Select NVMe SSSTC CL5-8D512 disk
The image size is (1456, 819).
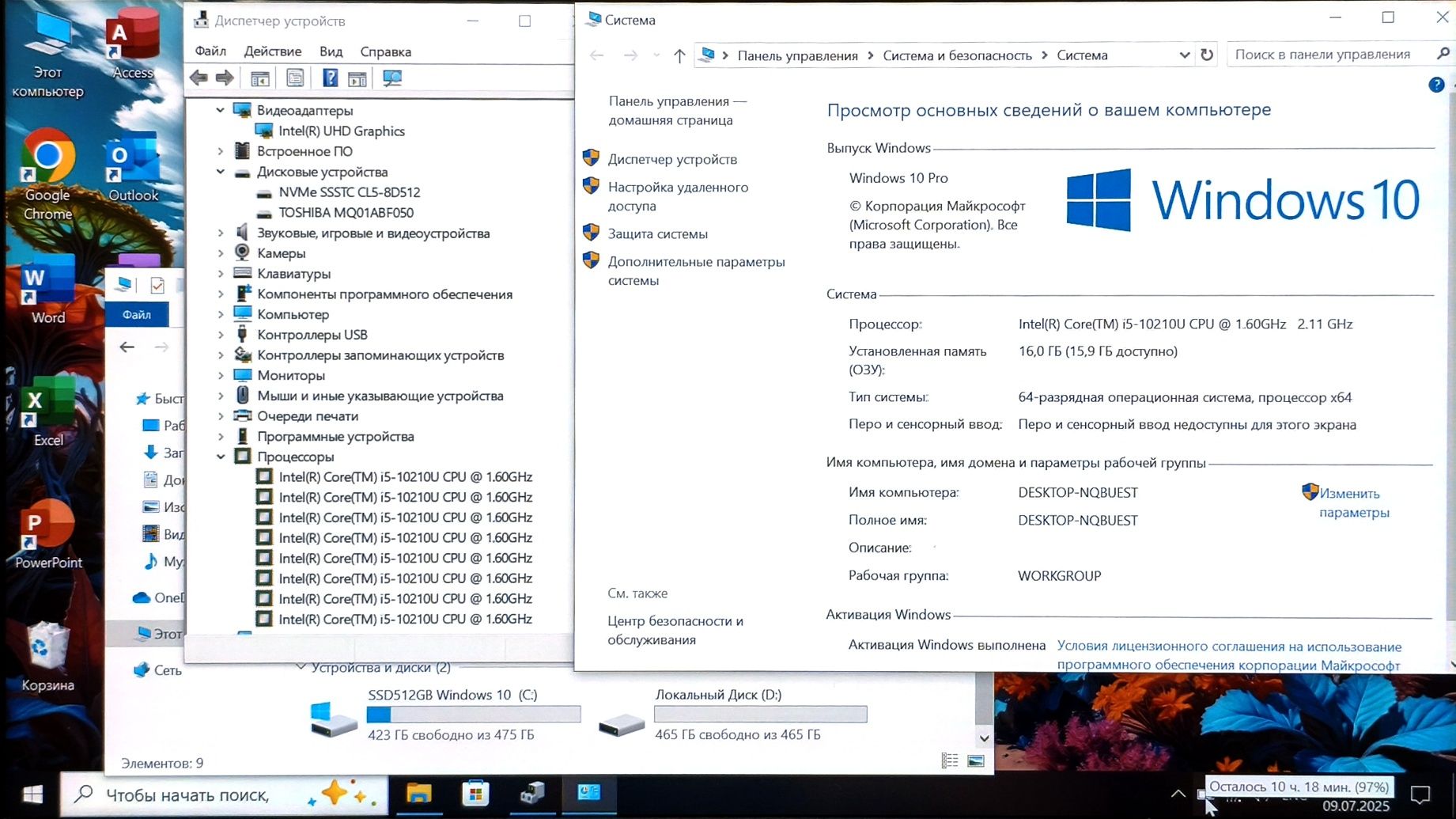[349, 191]
